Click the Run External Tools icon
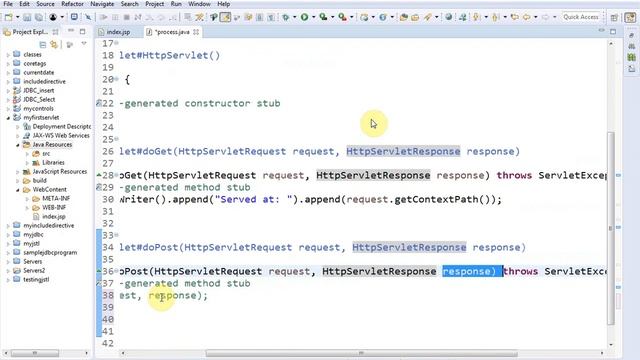 click(342, 17)
